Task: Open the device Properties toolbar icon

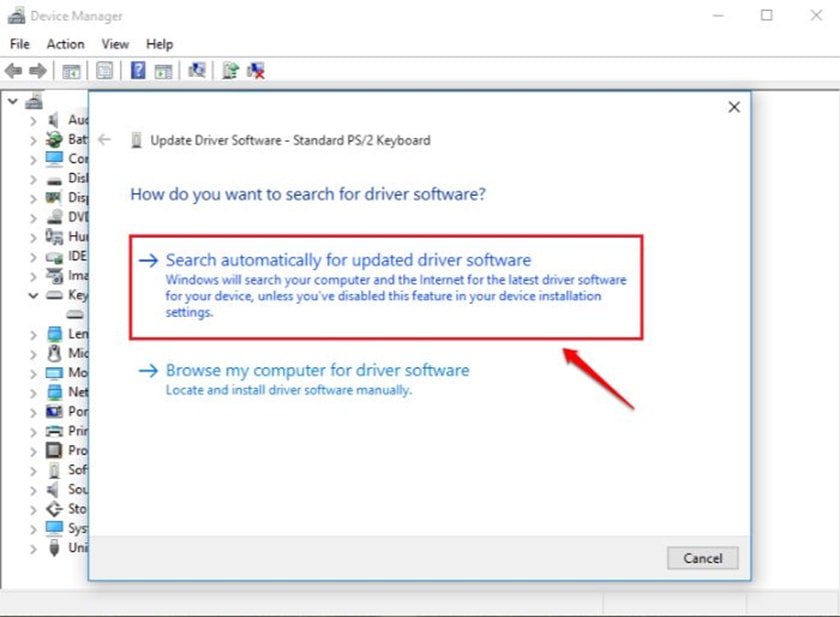Action: 104,70
